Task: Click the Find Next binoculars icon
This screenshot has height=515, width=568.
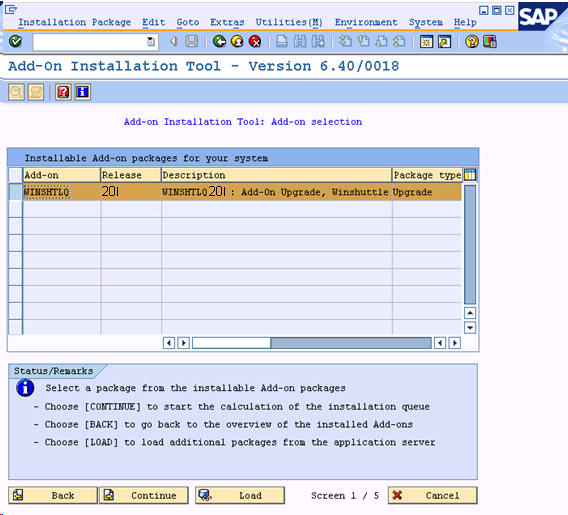Action: point(318,42)
